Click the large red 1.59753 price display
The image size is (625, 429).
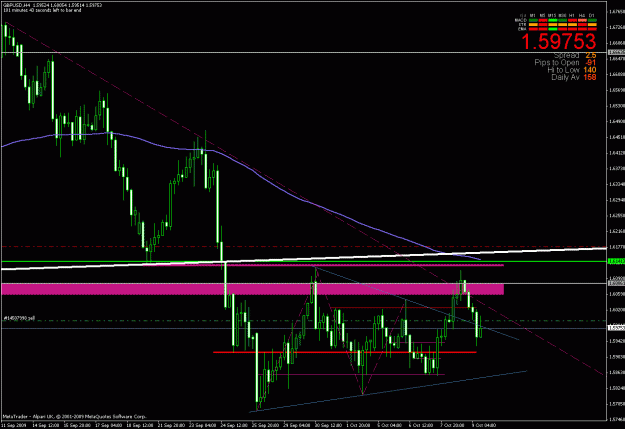coord(559,41)
